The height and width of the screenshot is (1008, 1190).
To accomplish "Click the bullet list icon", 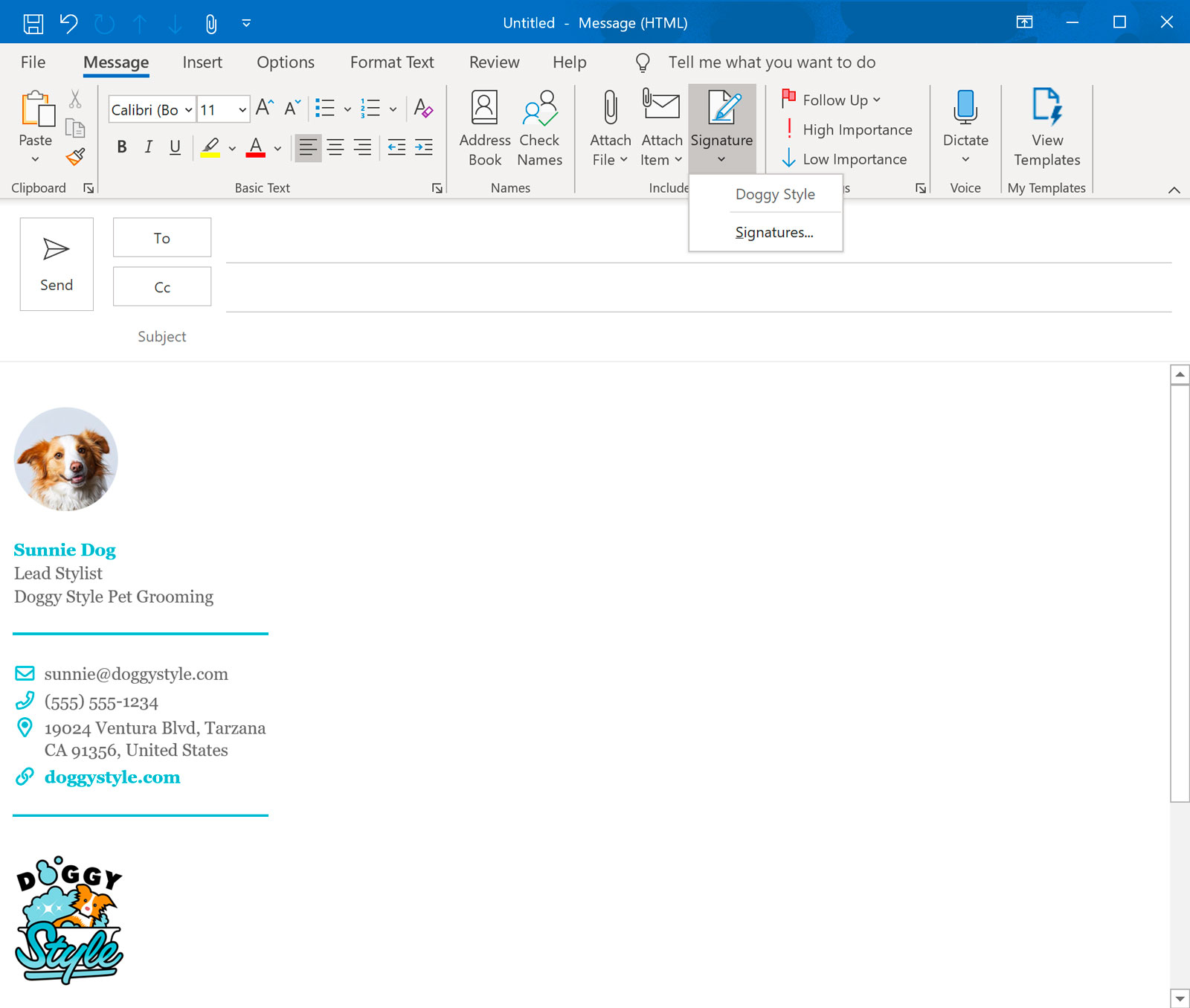I will point(325,109).
